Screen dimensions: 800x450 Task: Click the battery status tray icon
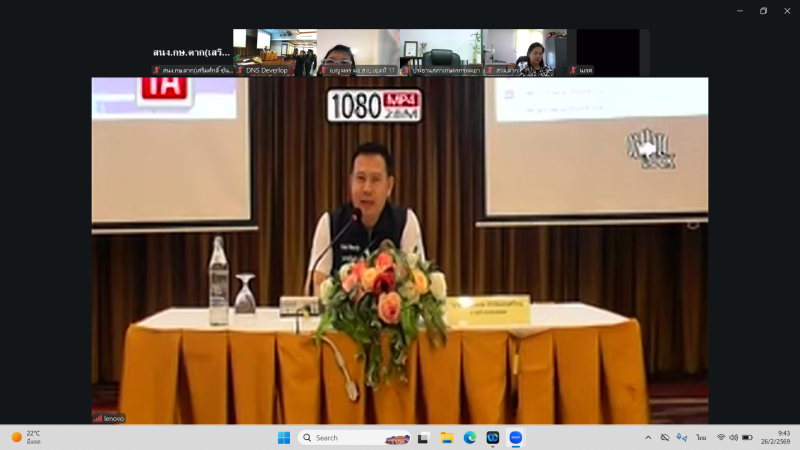(746, 437)
